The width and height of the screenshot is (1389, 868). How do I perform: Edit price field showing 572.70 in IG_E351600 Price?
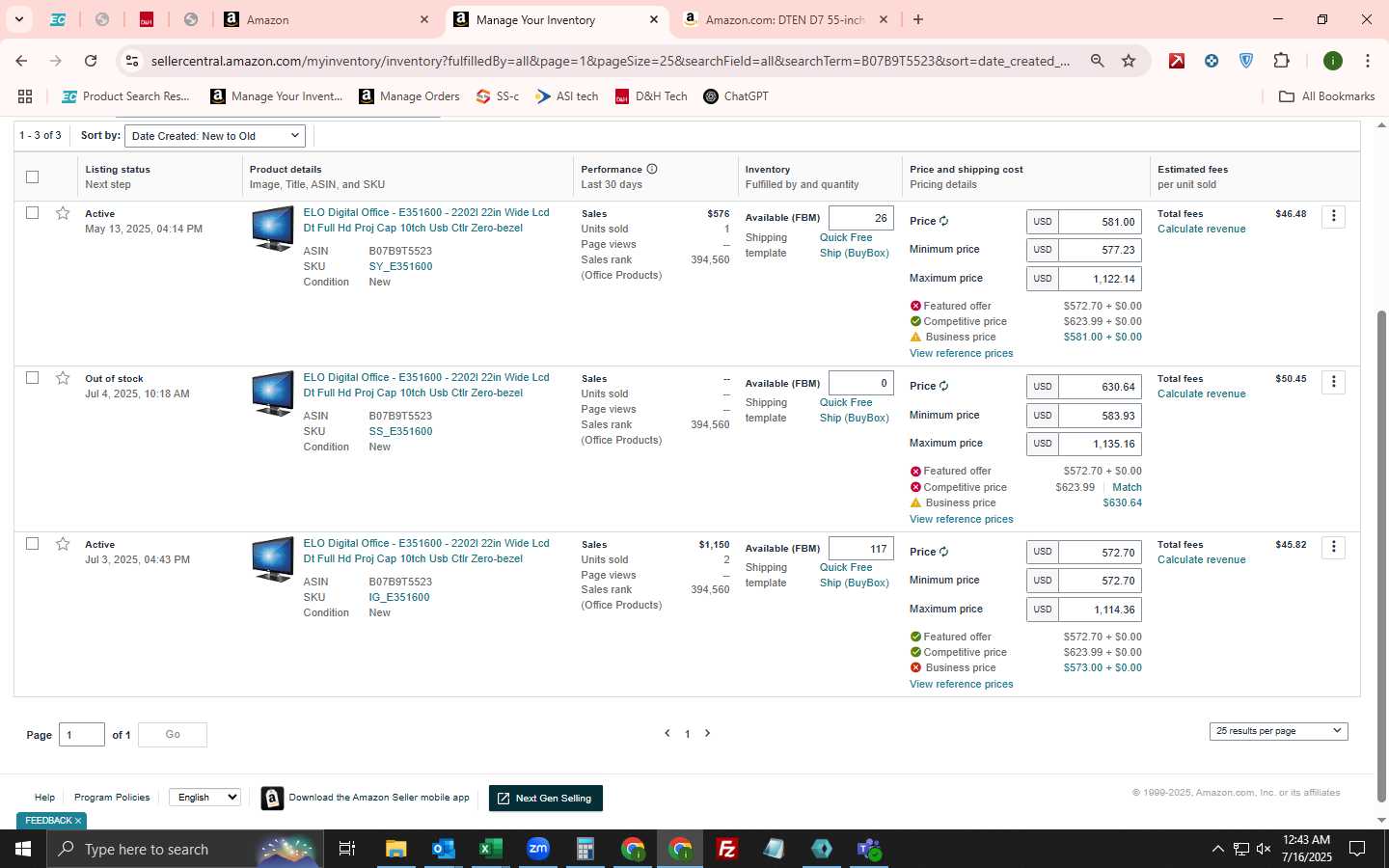point(1099,553)
